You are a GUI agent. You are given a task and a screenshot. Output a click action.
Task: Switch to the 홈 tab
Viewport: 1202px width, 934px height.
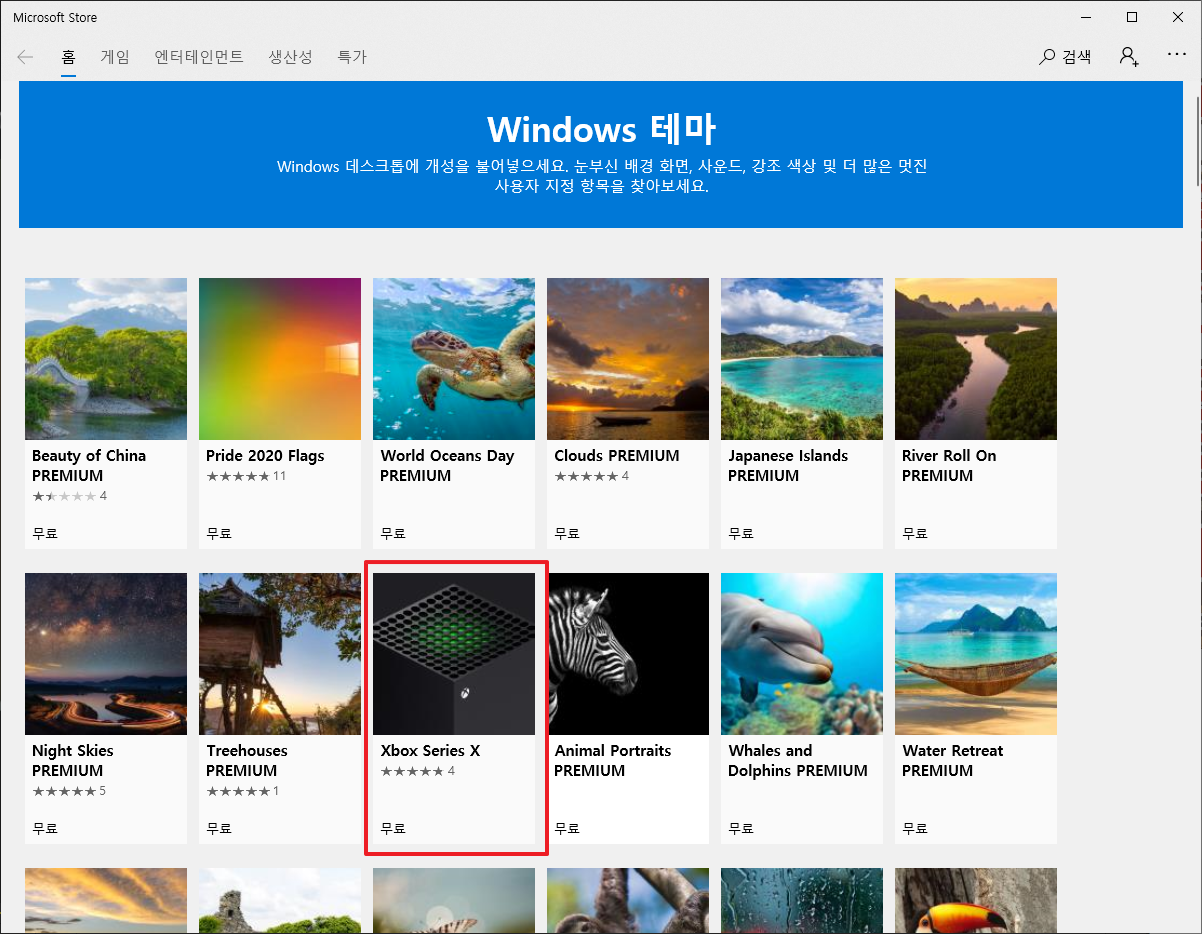pos(68,57)
